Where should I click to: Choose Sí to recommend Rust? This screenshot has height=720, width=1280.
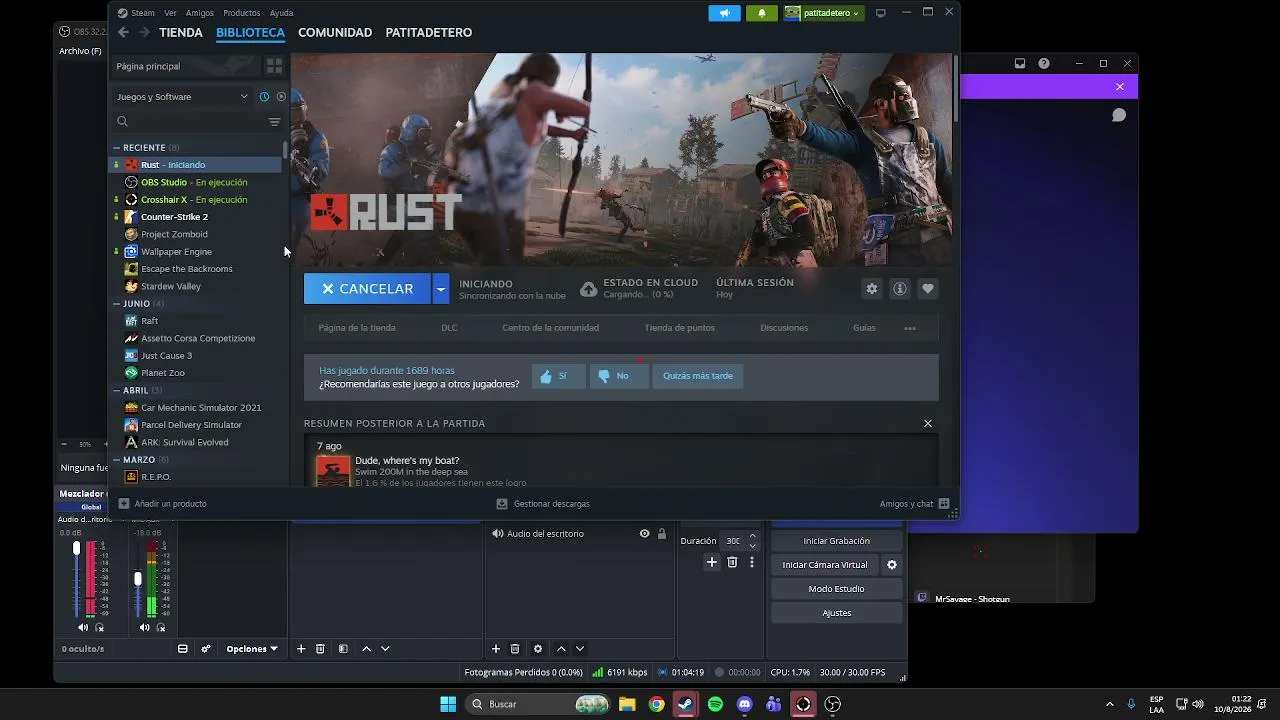pyautogui.click(x=558, y=376)
